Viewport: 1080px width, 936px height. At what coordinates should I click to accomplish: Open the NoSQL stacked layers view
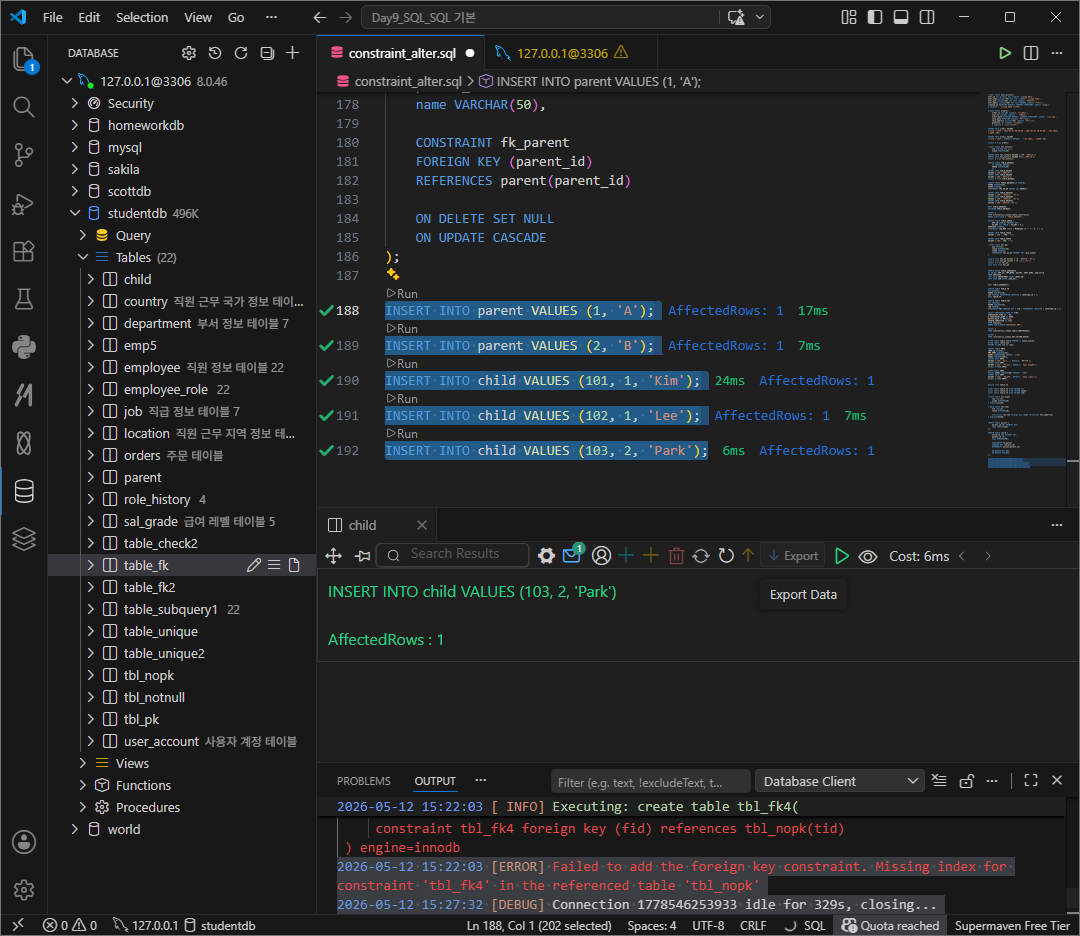point(24,539)
